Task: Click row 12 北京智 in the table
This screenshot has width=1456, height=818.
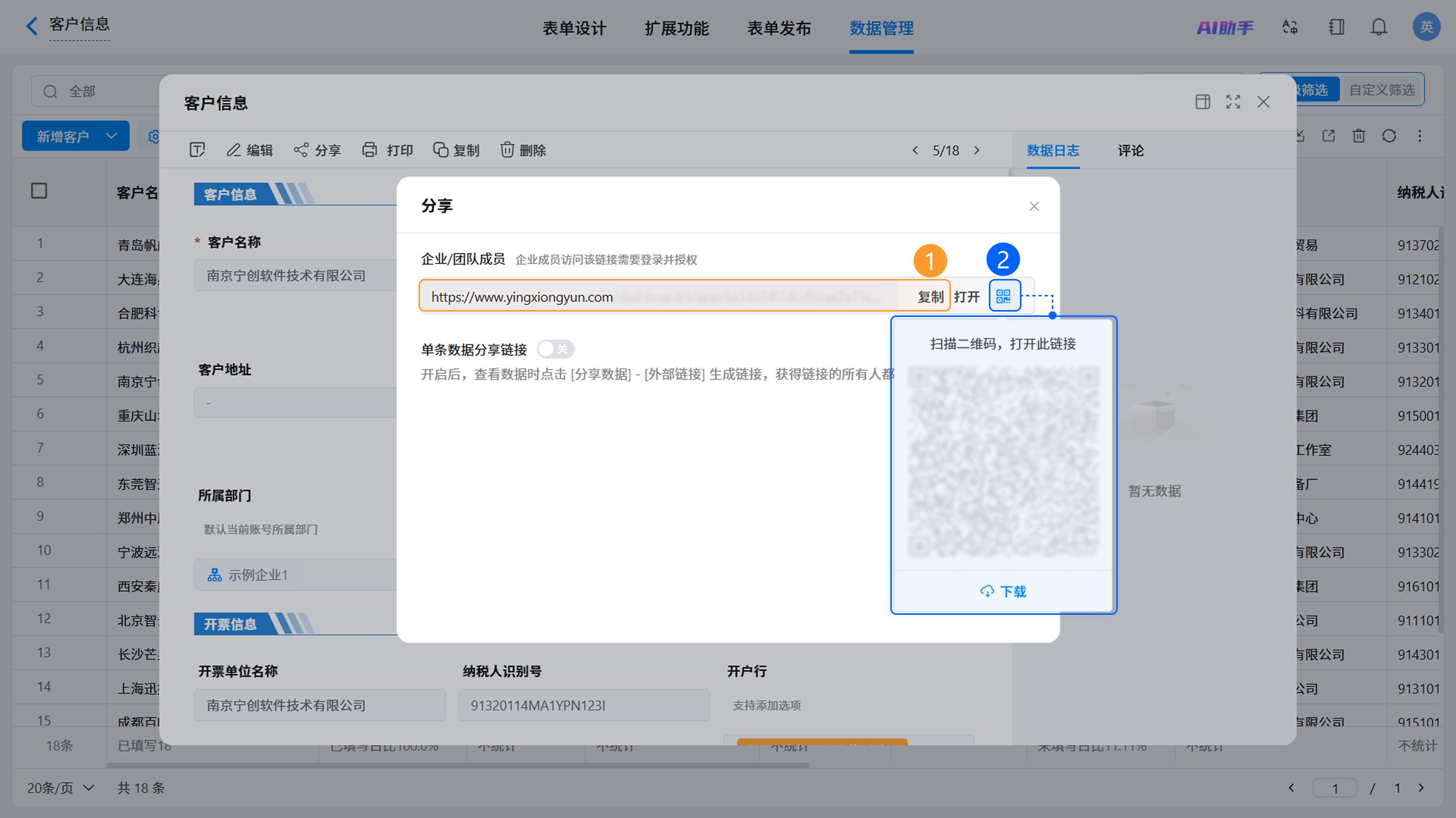Action: (x=86, y=619)
